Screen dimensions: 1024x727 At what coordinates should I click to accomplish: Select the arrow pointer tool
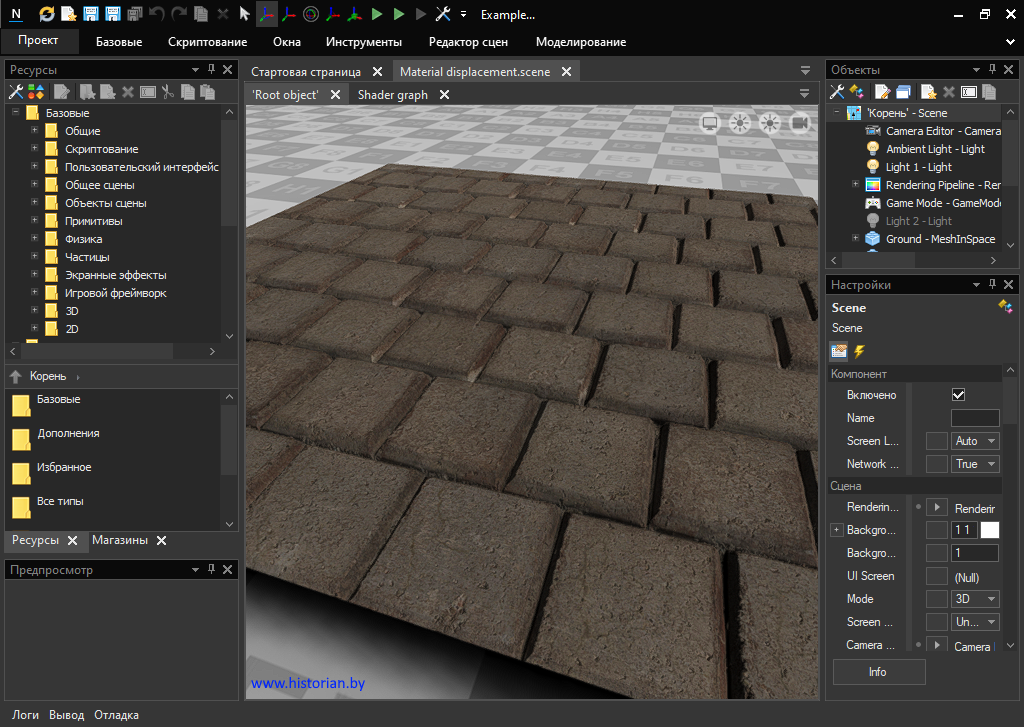tap(245, 14)
